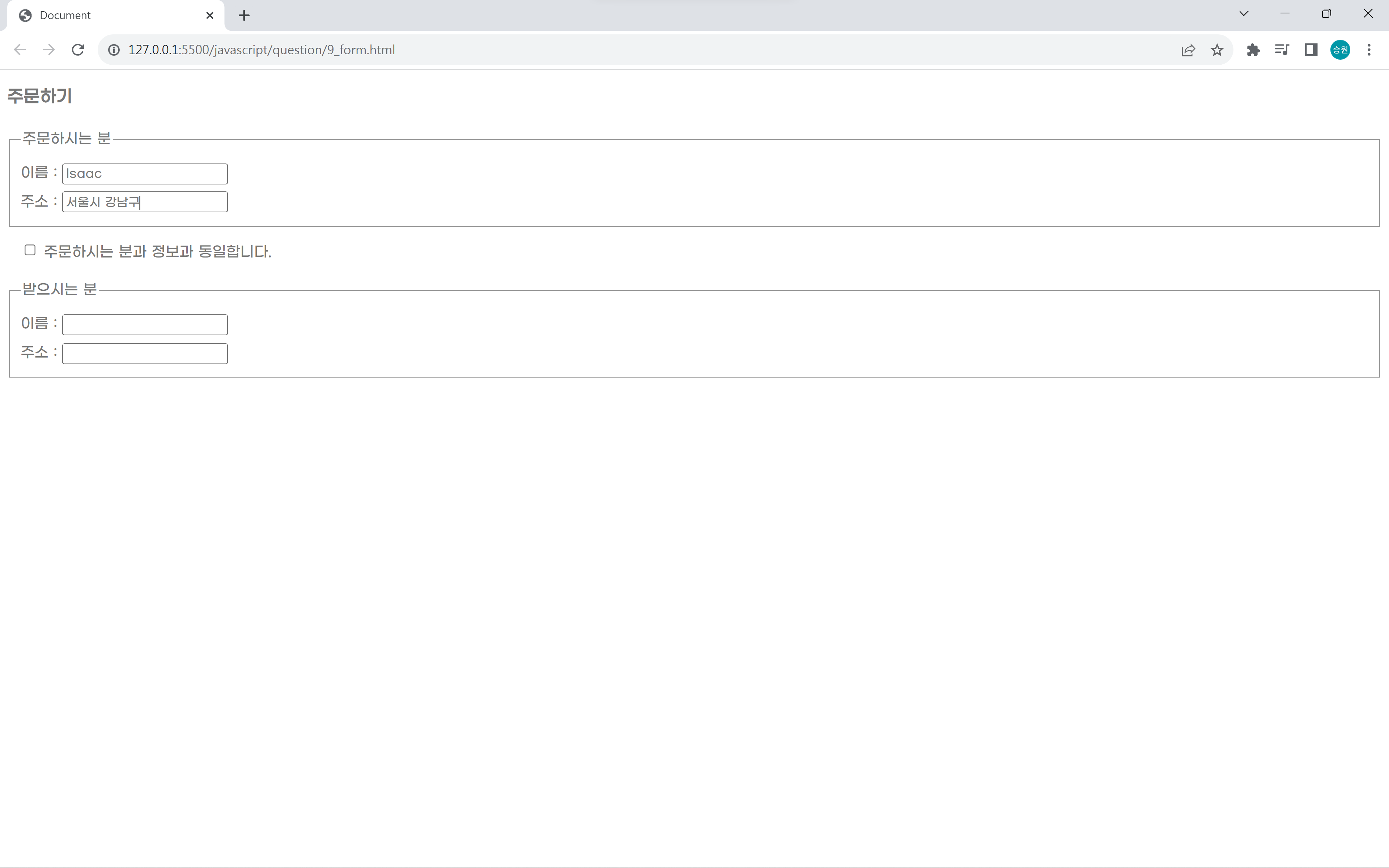Check the same-as-orderer info checkbox
1389x868 pixels.
30,250
